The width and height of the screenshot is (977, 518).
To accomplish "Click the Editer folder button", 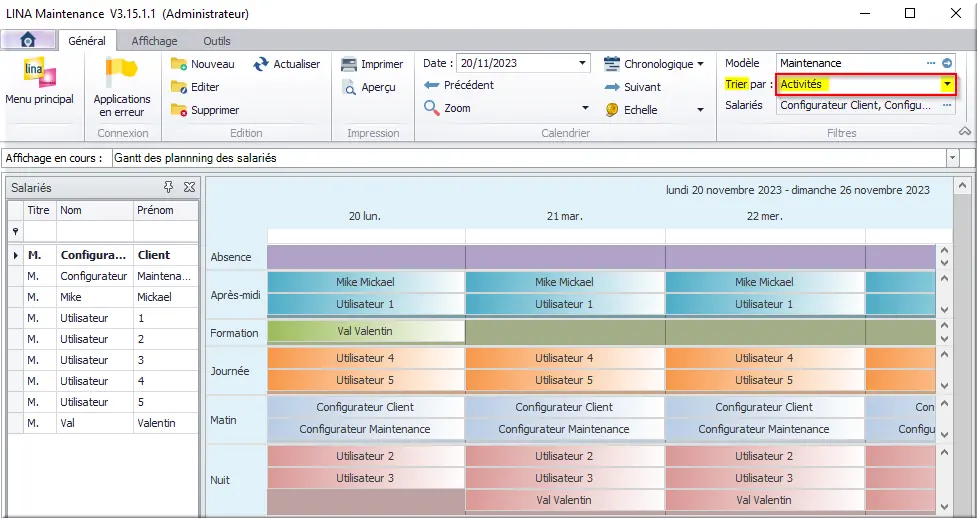I will coord(195,87).
